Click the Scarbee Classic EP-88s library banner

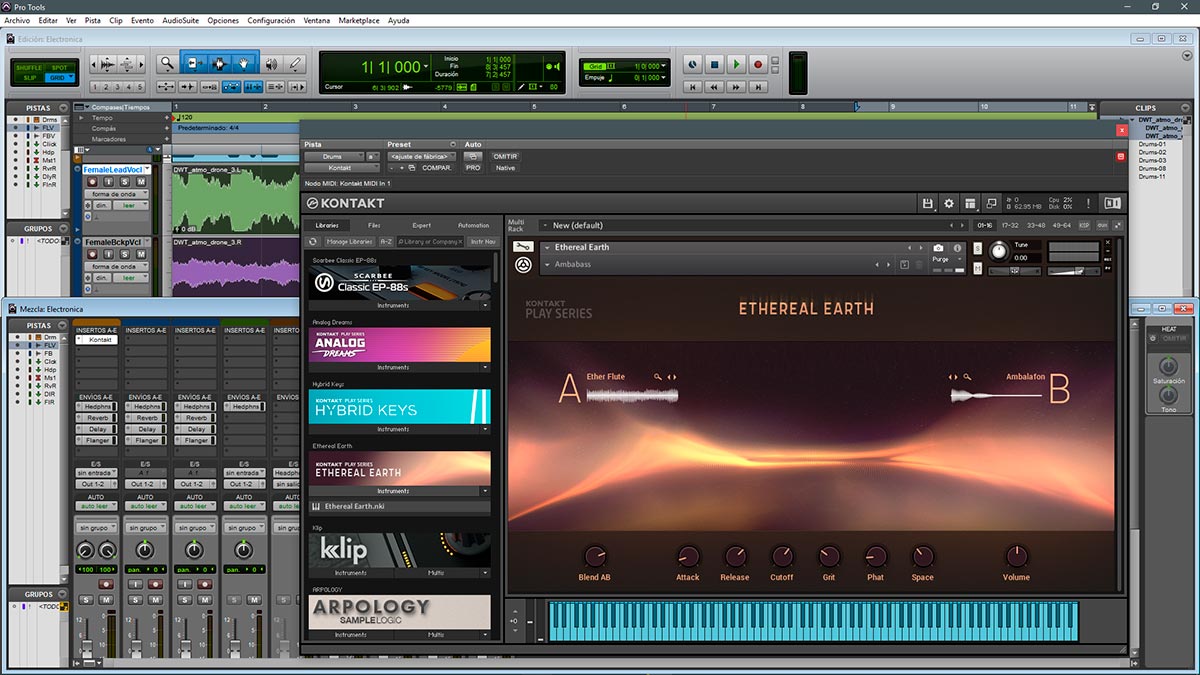point(400,284)
